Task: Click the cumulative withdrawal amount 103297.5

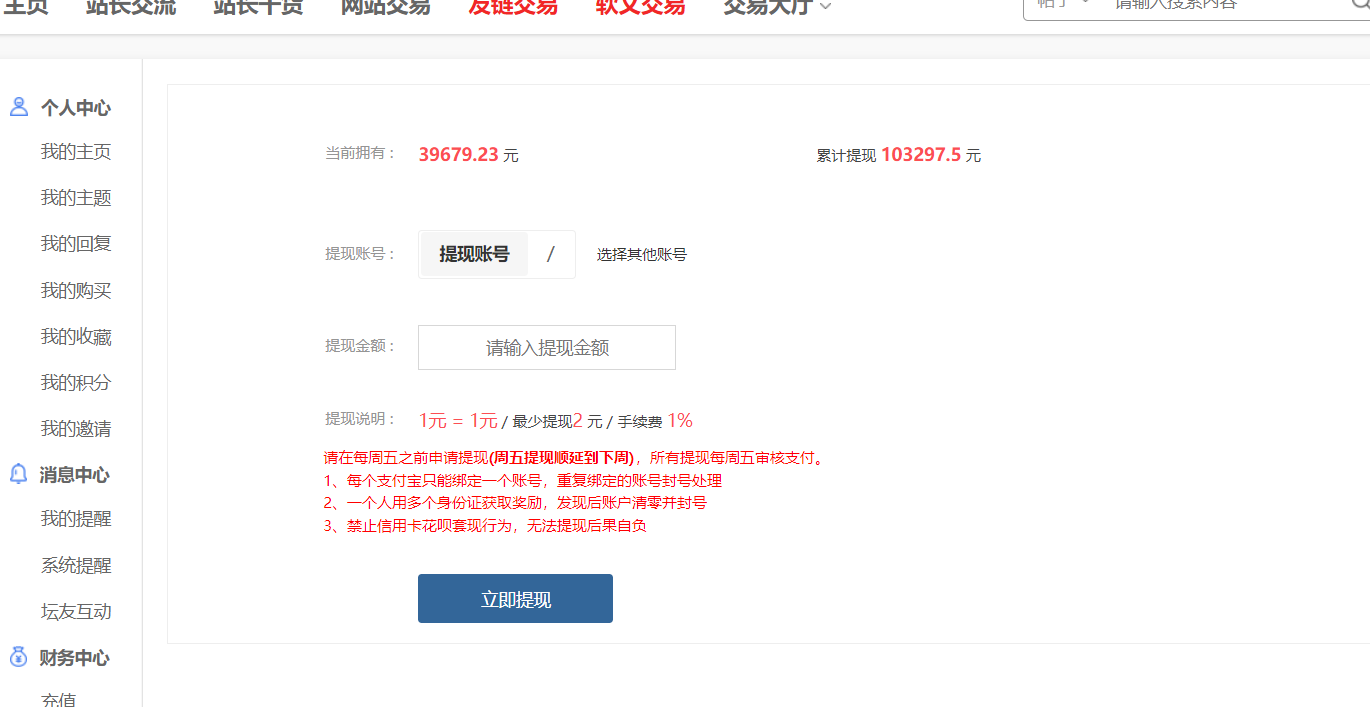Action: (921, 155)
